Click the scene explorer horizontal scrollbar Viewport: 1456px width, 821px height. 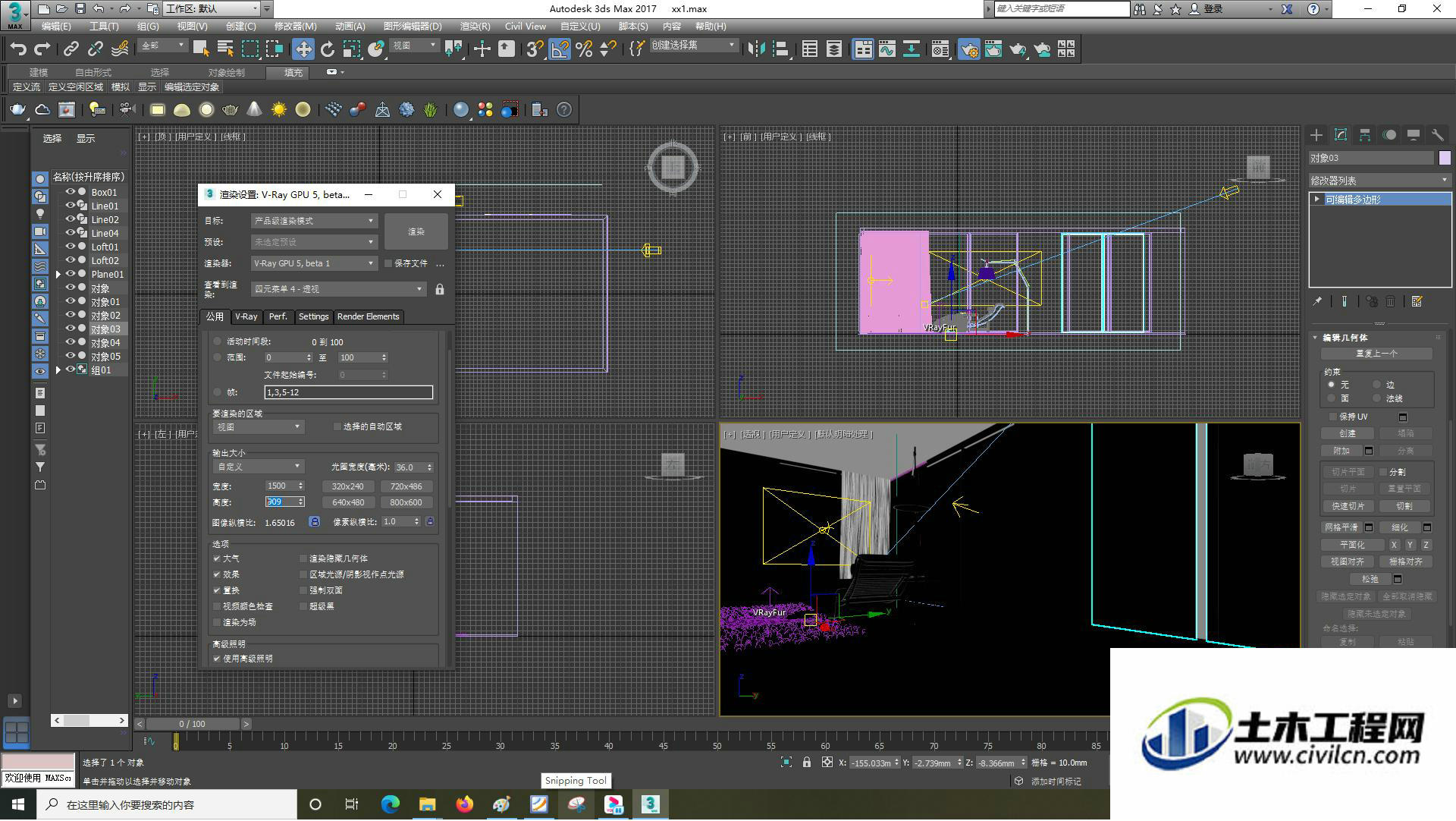tap(89, 721)
